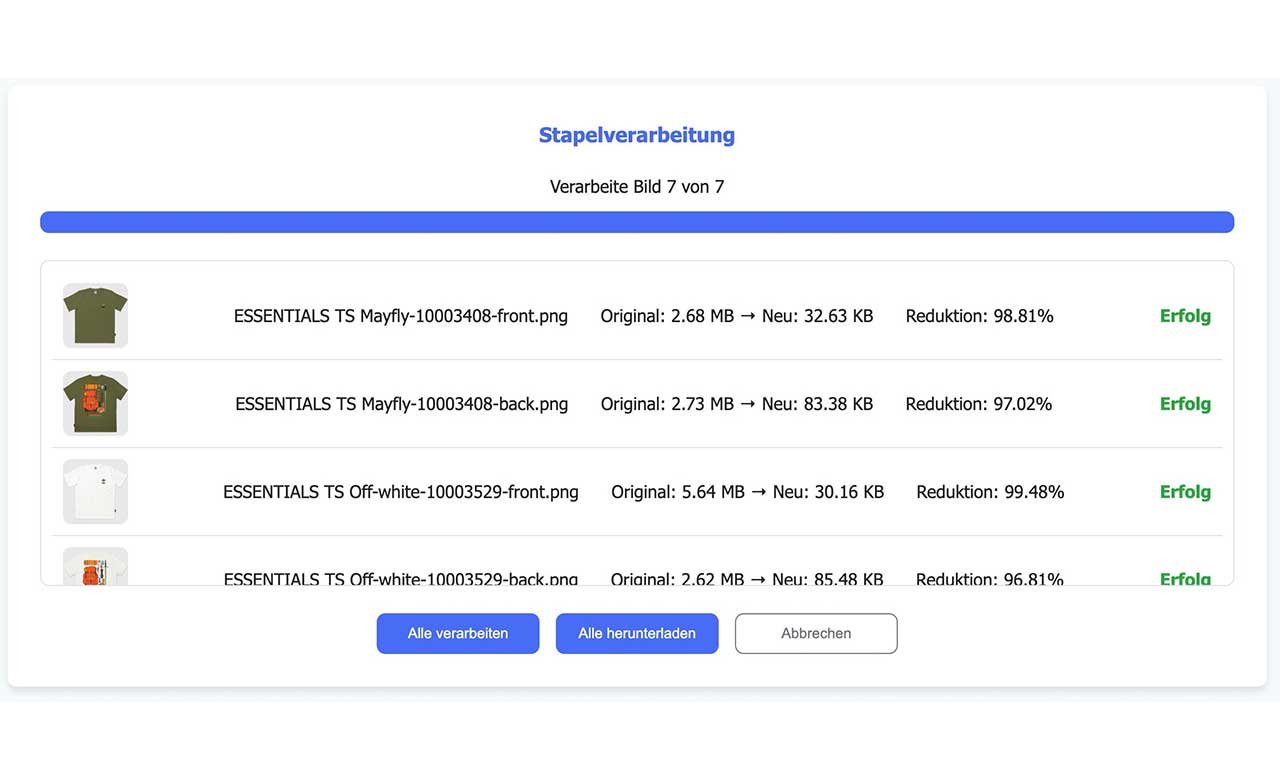Click the 'Verarbeite Bild 7 von 7' status text
1280x780 pixels.
click(x=636, y=187)
